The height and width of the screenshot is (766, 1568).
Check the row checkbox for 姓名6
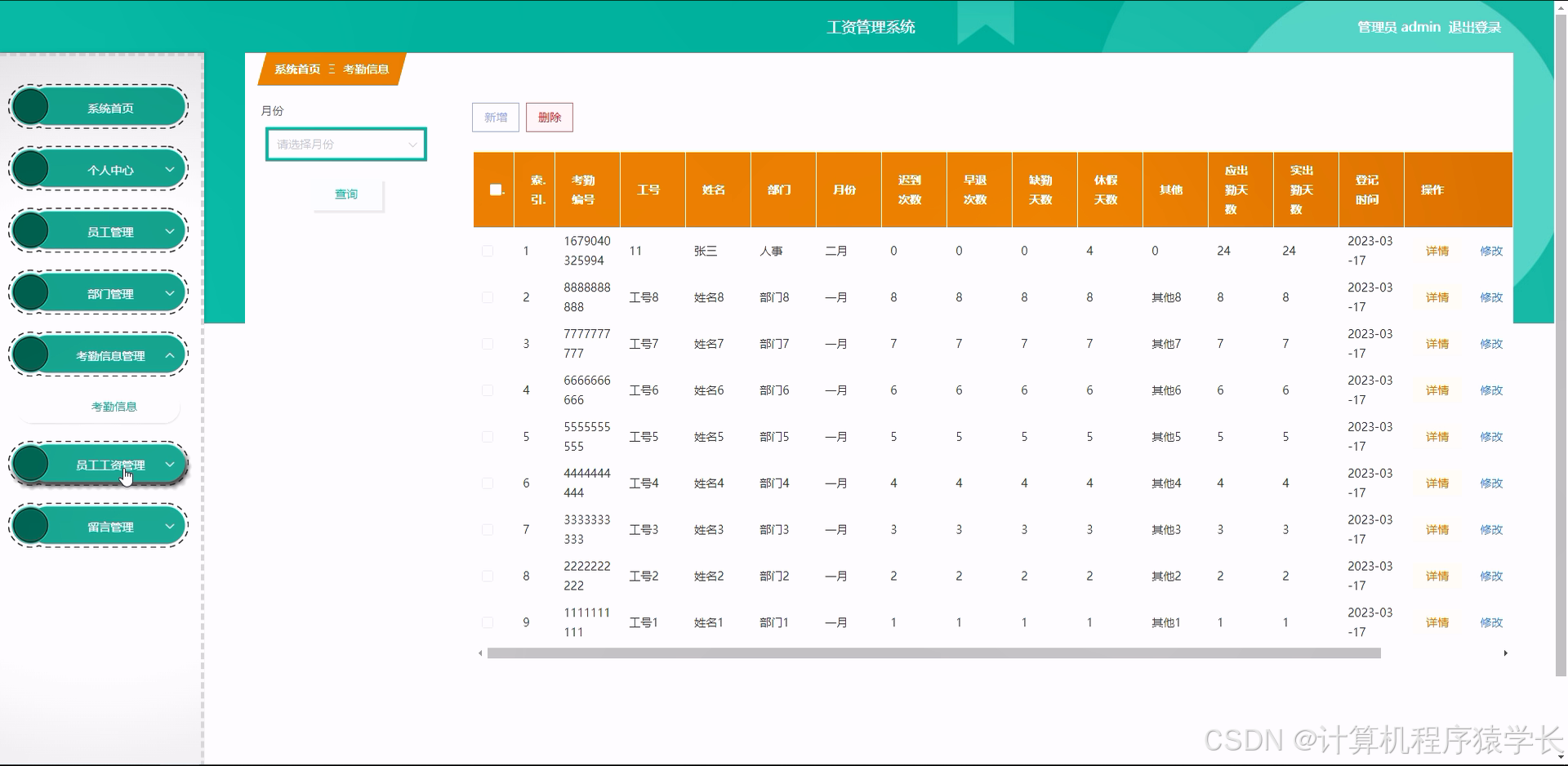tap(488, 390)
